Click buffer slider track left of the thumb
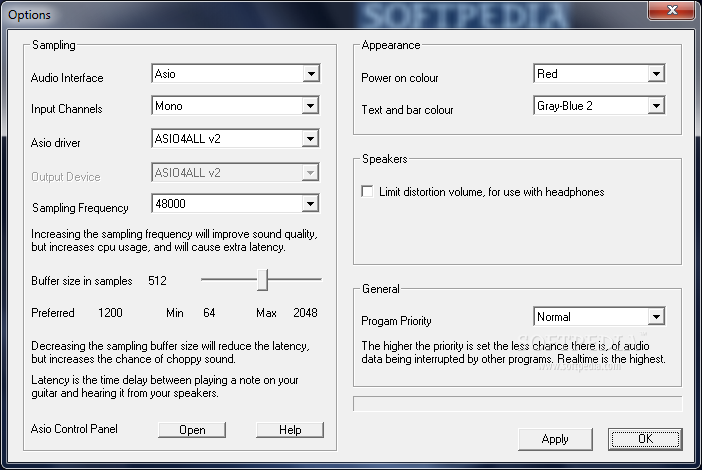The image size is (702, 470). point(228,281)
